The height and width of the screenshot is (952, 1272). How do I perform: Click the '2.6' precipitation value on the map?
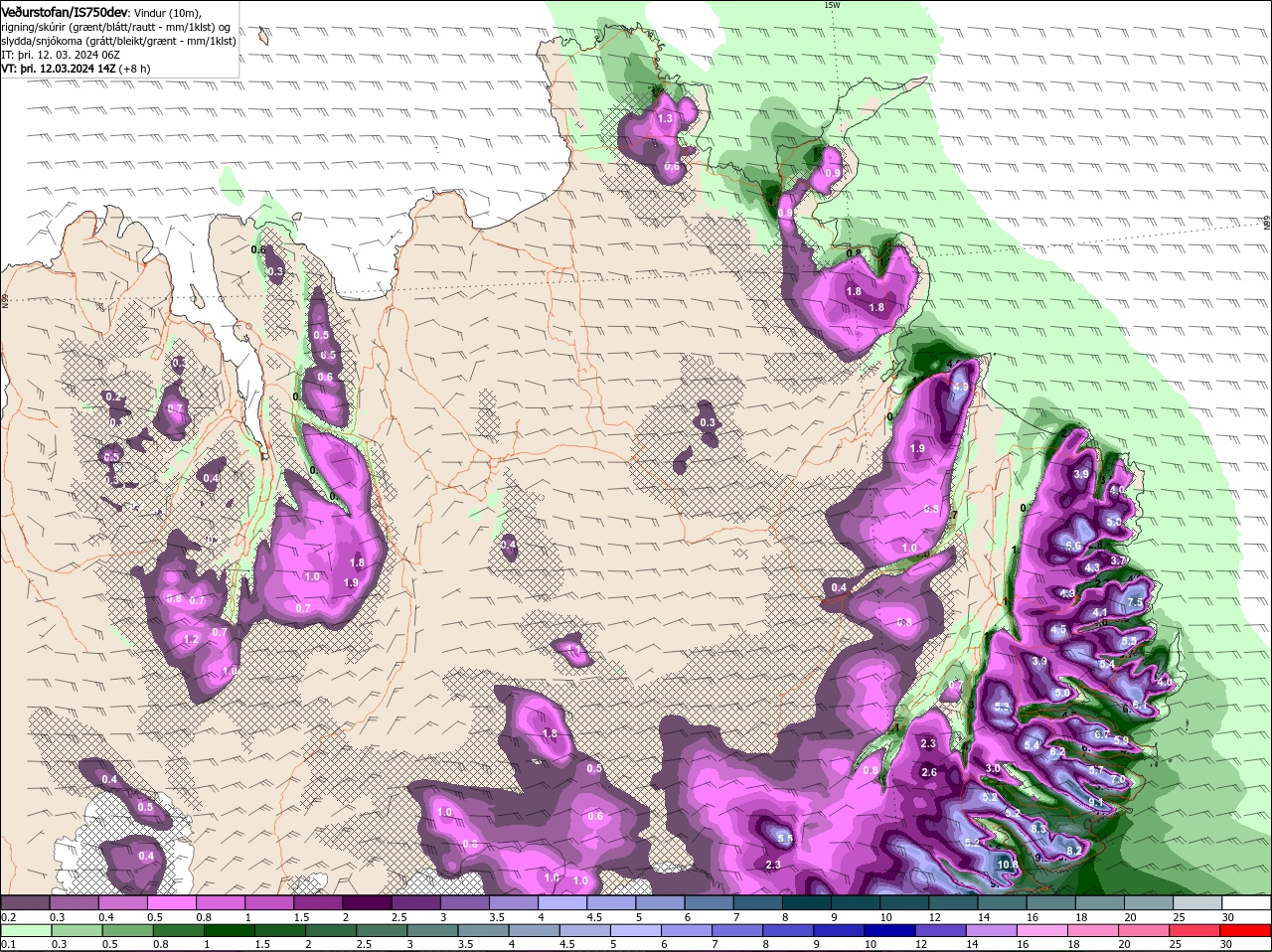tap(929, 772)
